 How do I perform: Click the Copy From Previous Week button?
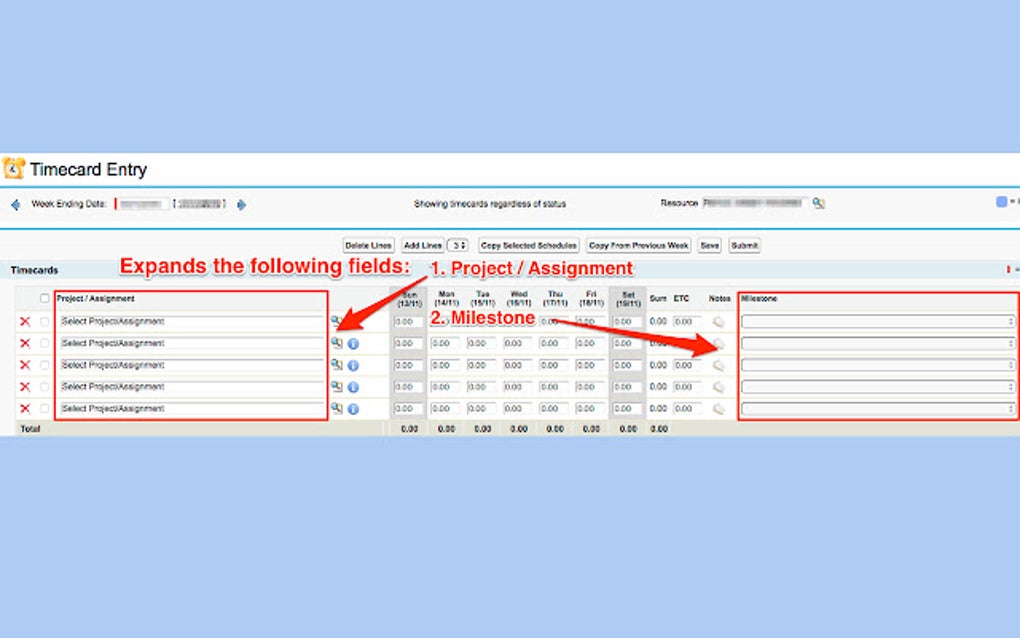pos(641,244)
